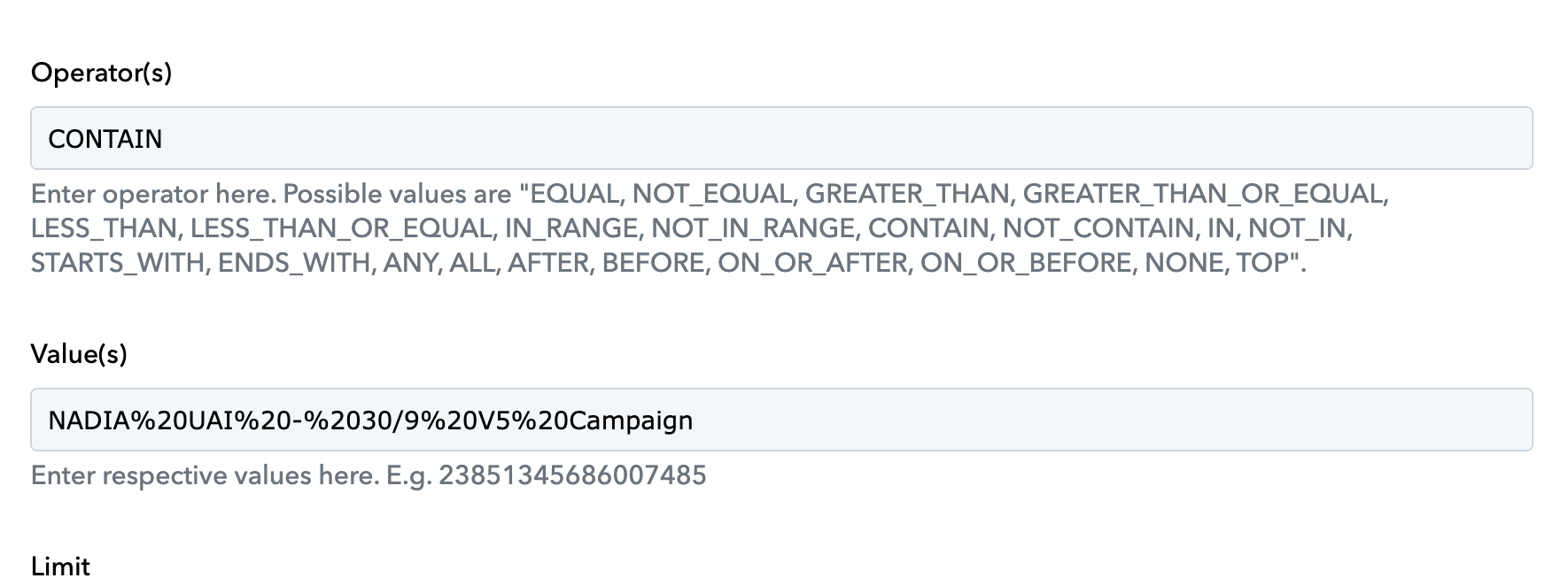Click the Value(s) field label
This screenshot has width=1568, height=586.
pos(79,354)
